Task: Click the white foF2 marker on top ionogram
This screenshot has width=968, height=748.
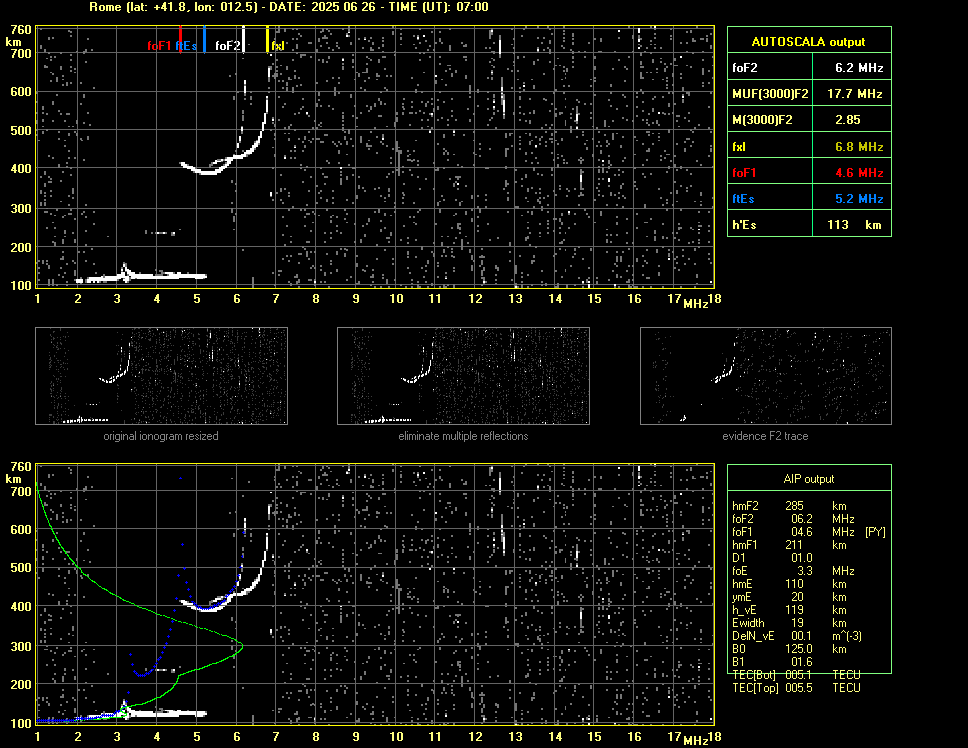Action: [x=244, y=39]
